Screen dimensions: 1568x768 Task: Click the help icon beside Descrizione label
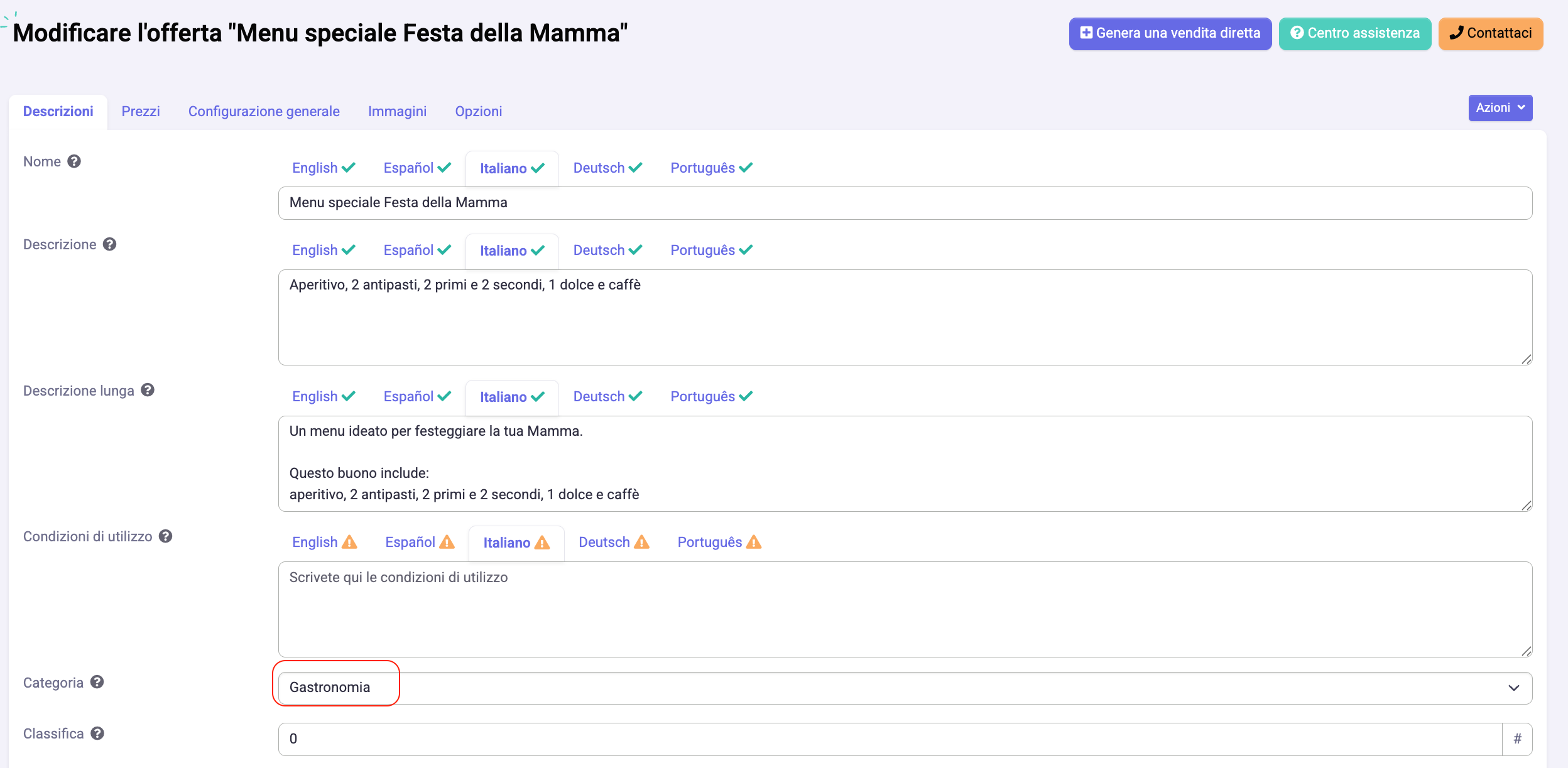coord(110,244)
